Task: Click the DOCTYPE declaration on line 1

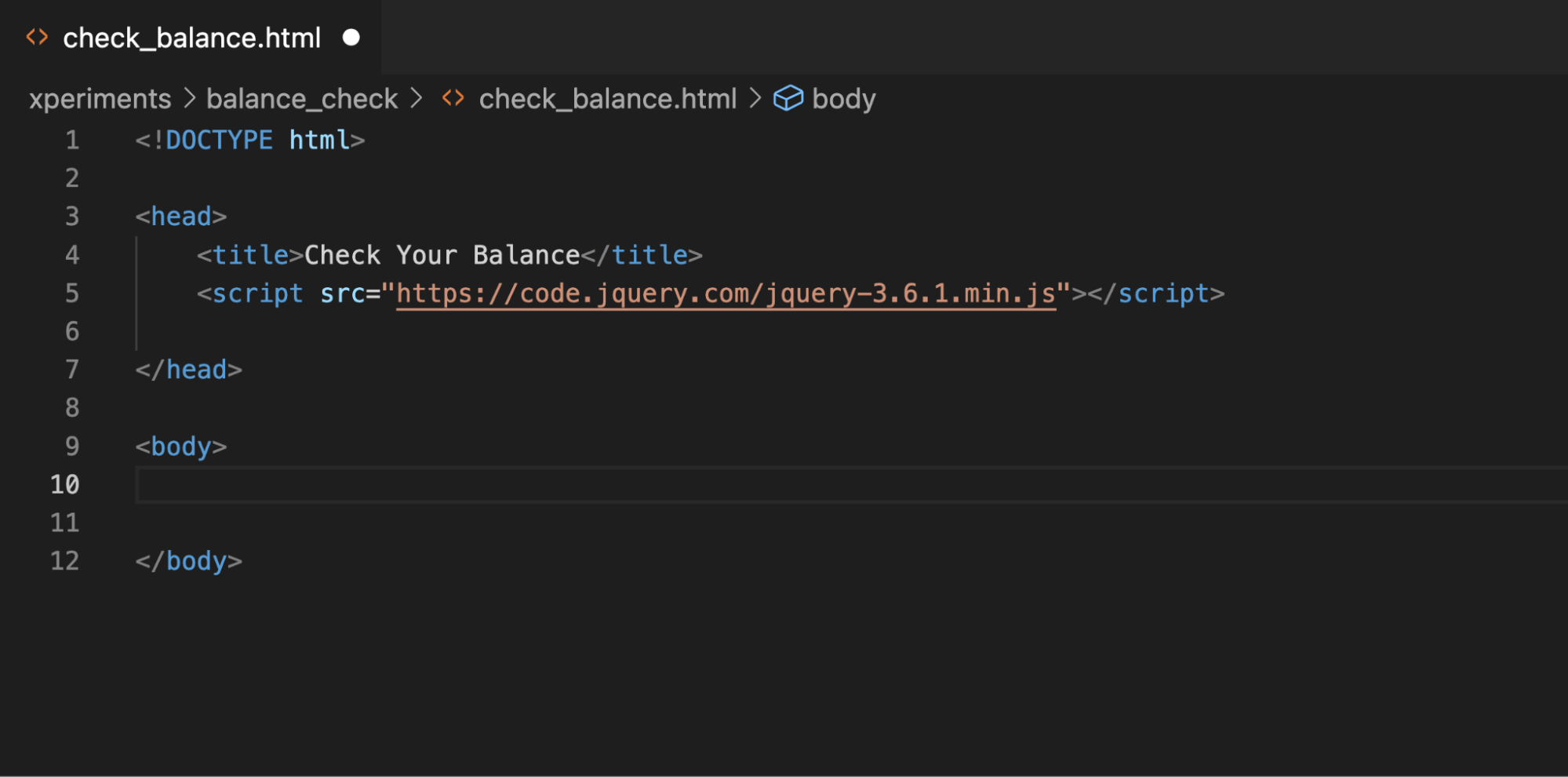Action: [249, 140]
